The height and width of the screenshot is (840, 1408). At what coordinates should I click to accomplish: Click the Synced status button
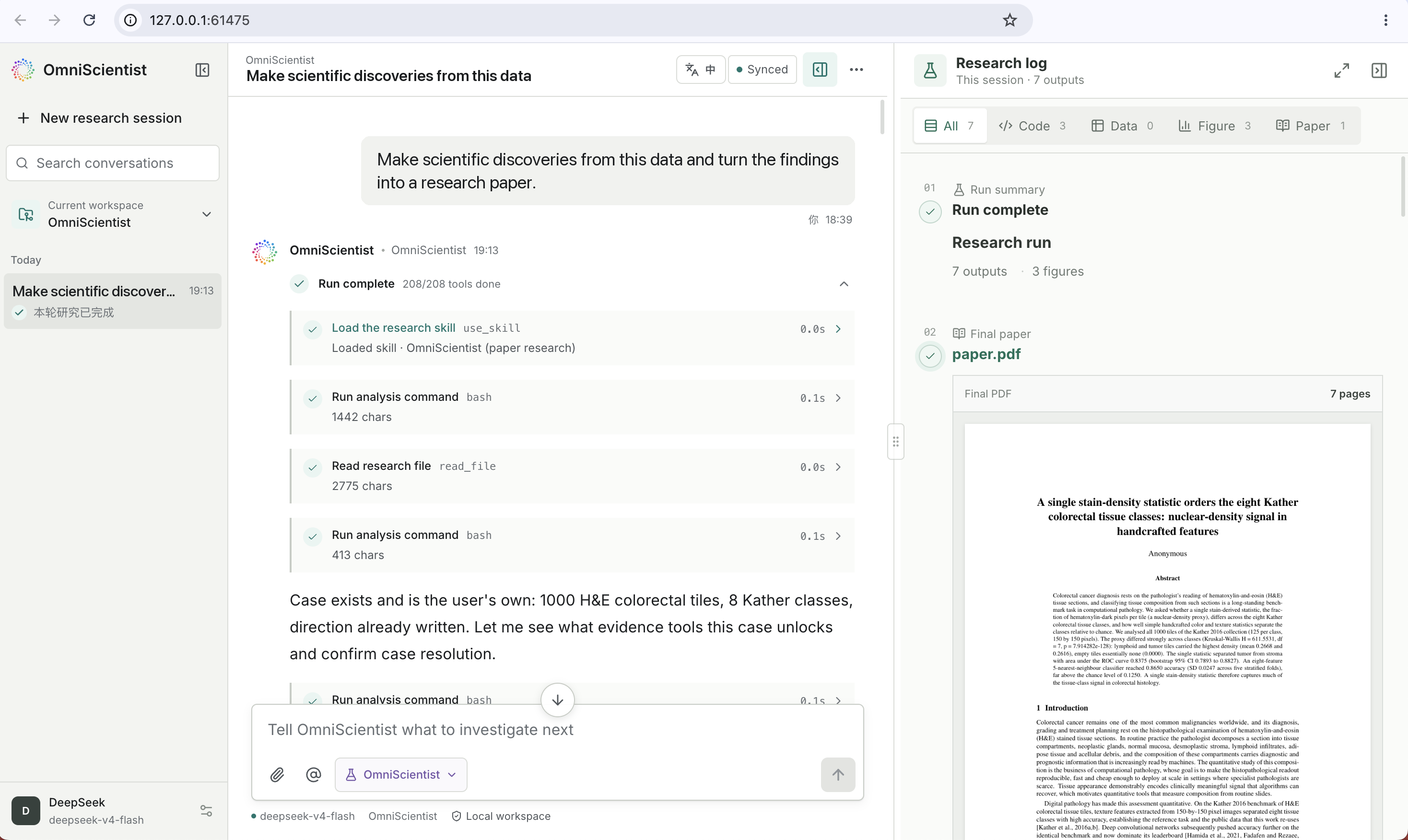point(762,69)
